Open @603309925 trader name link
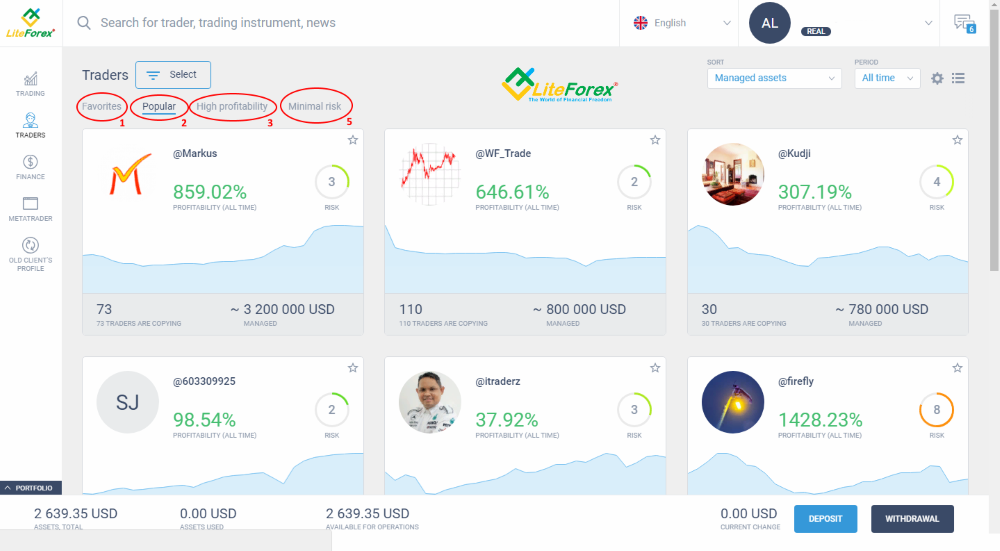The height and width of the screenshot is (551, 1000). pos(204,381)
